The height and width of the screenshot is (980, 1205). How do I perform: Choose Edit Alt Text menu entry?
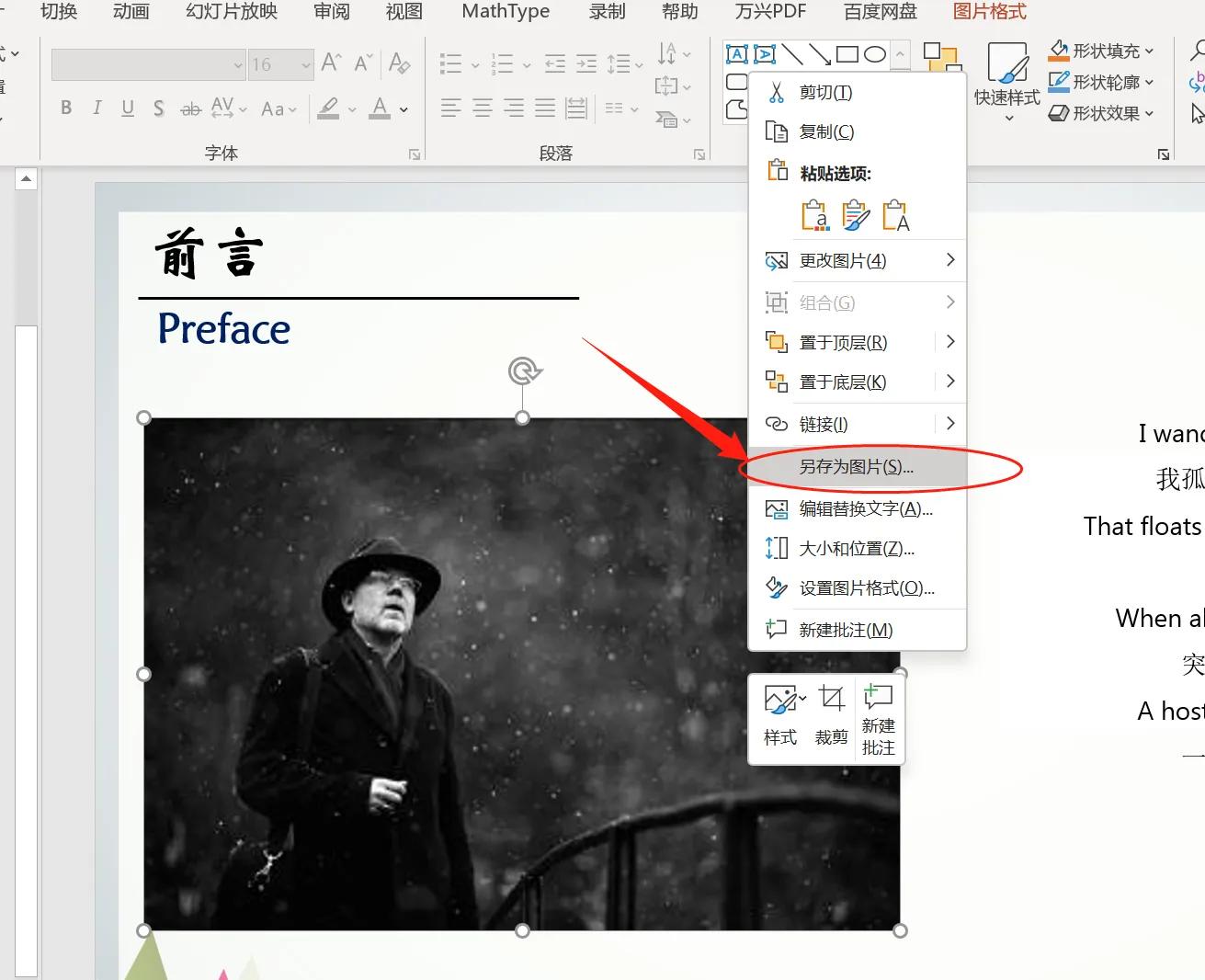pyautogui.click(x=858, y=509)
